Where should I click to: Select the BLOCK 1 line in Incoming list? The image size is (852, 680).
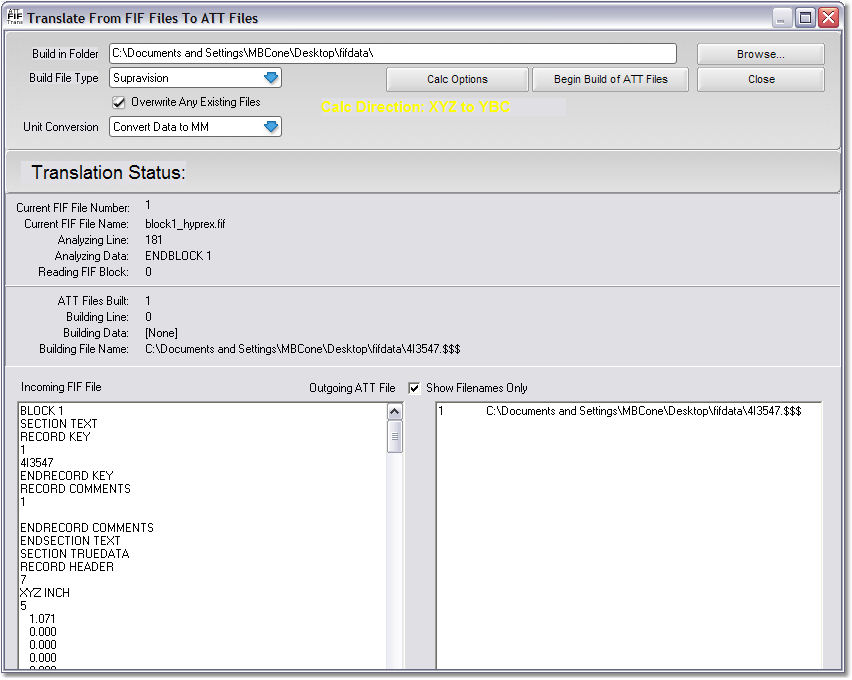tap(42, 411)
